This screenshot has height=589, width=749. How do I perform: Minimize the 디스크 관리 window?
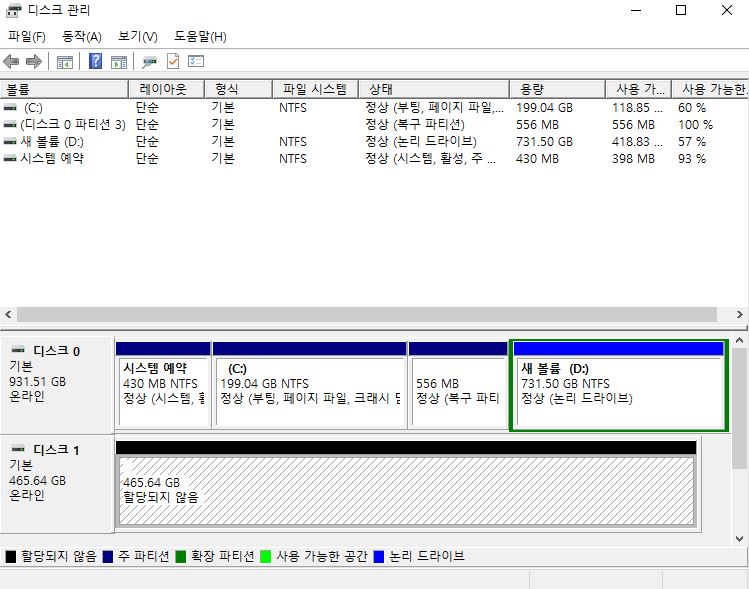coord(636,10)
